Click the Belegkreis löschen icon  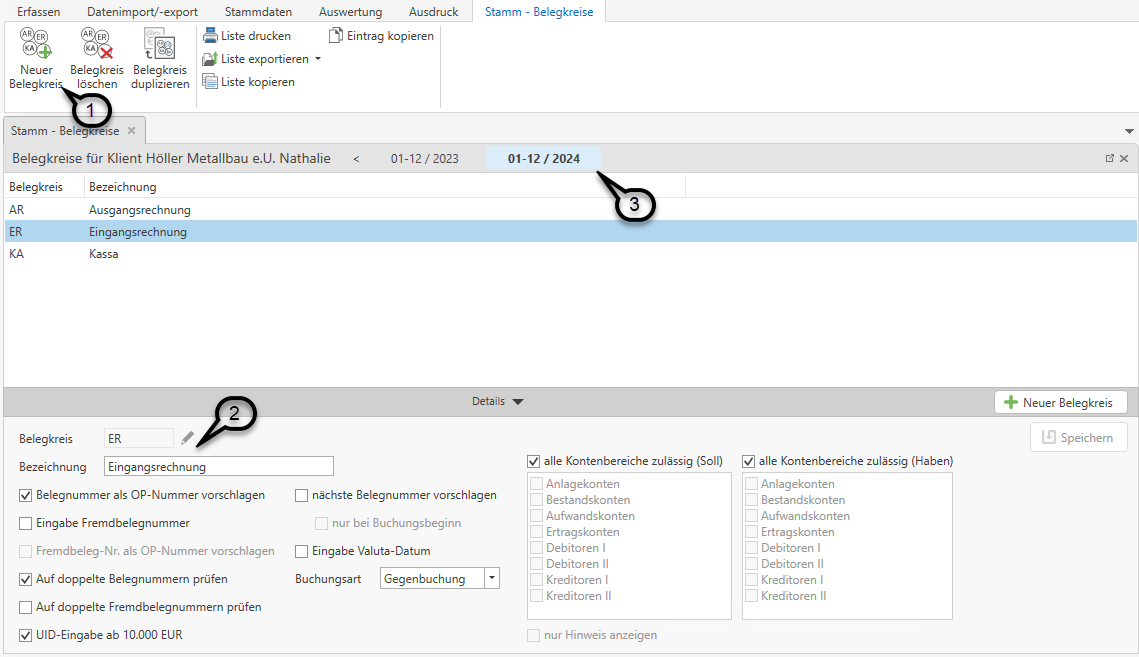click(97, 46)
